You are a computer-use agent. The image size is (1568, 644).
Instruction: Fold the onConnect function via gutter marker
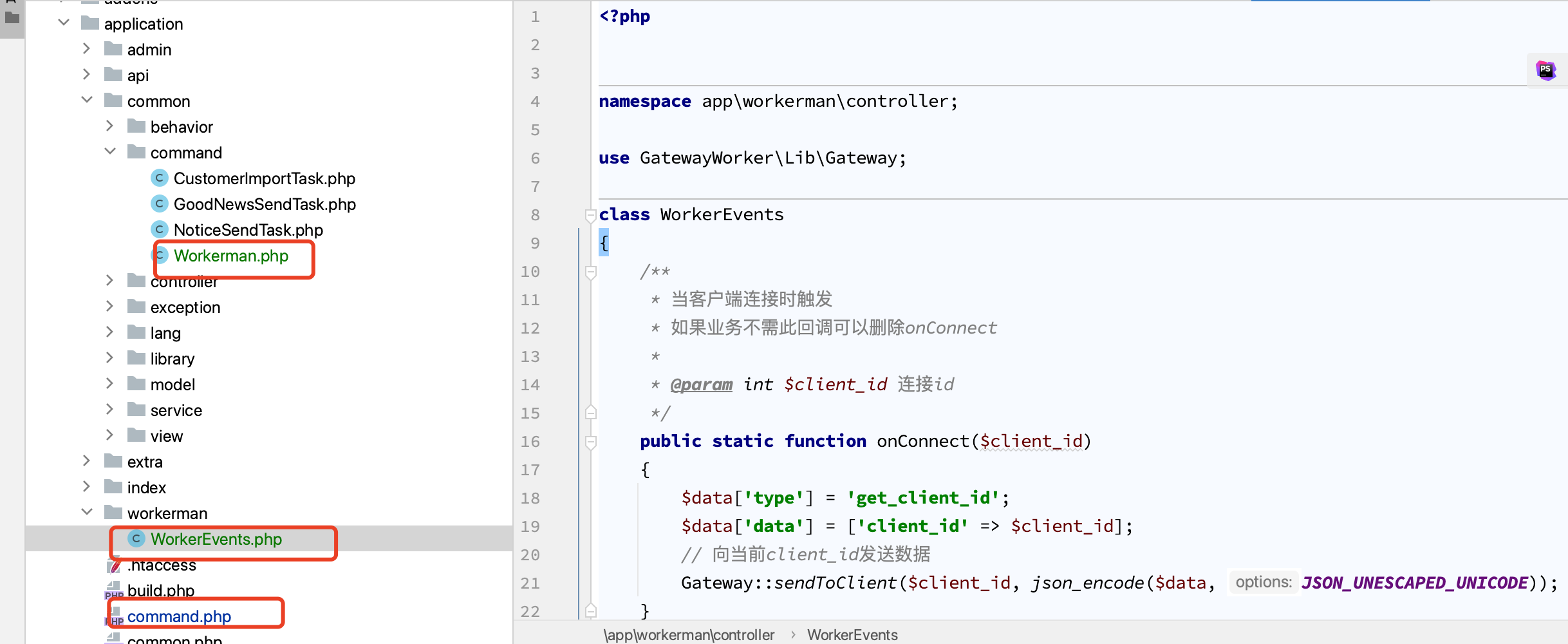coord(591,442)
